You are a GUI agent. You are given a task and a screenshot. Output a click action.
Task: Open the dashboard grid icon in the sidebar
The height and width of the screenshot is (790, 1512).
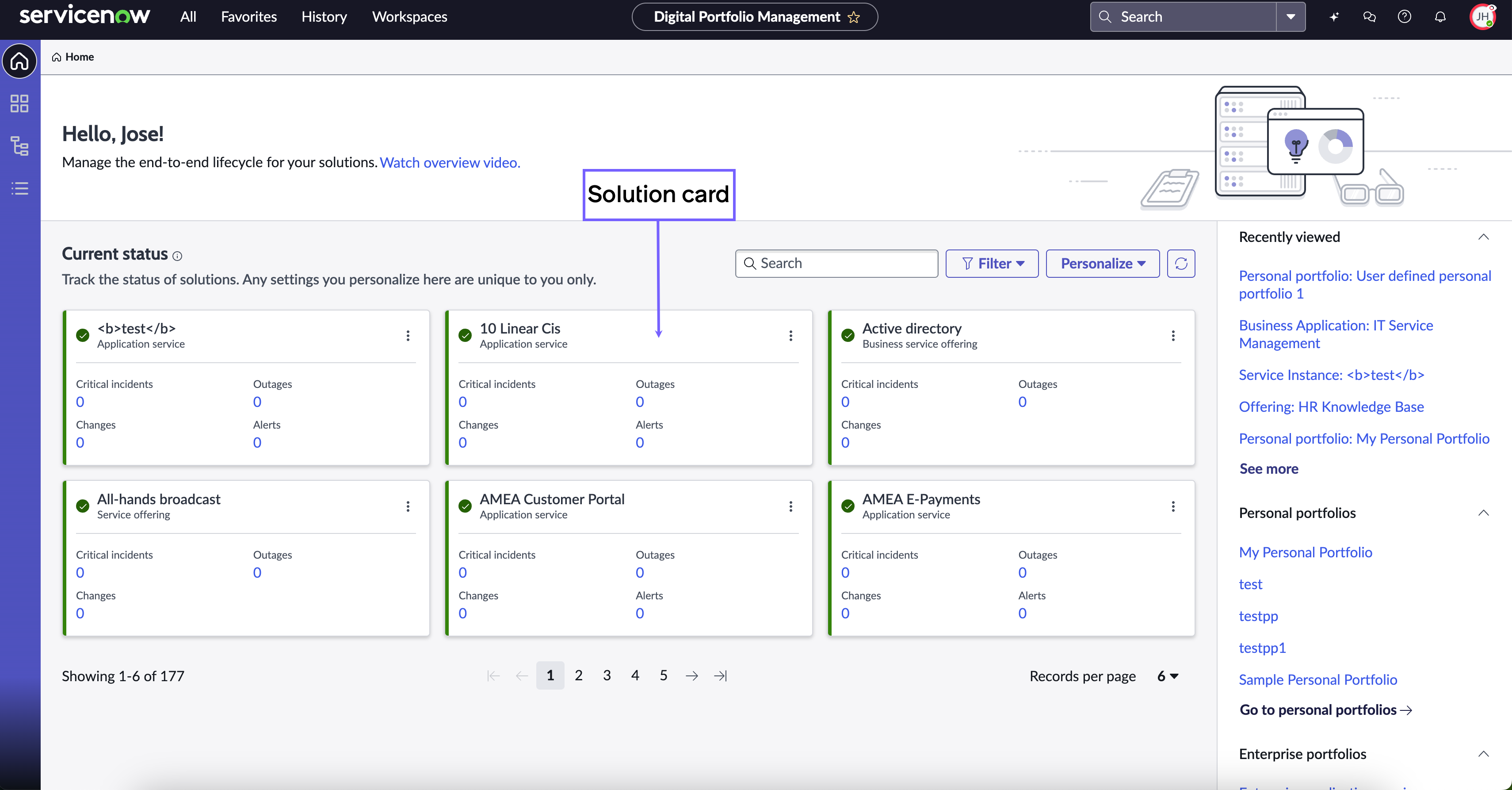[19, 104]
